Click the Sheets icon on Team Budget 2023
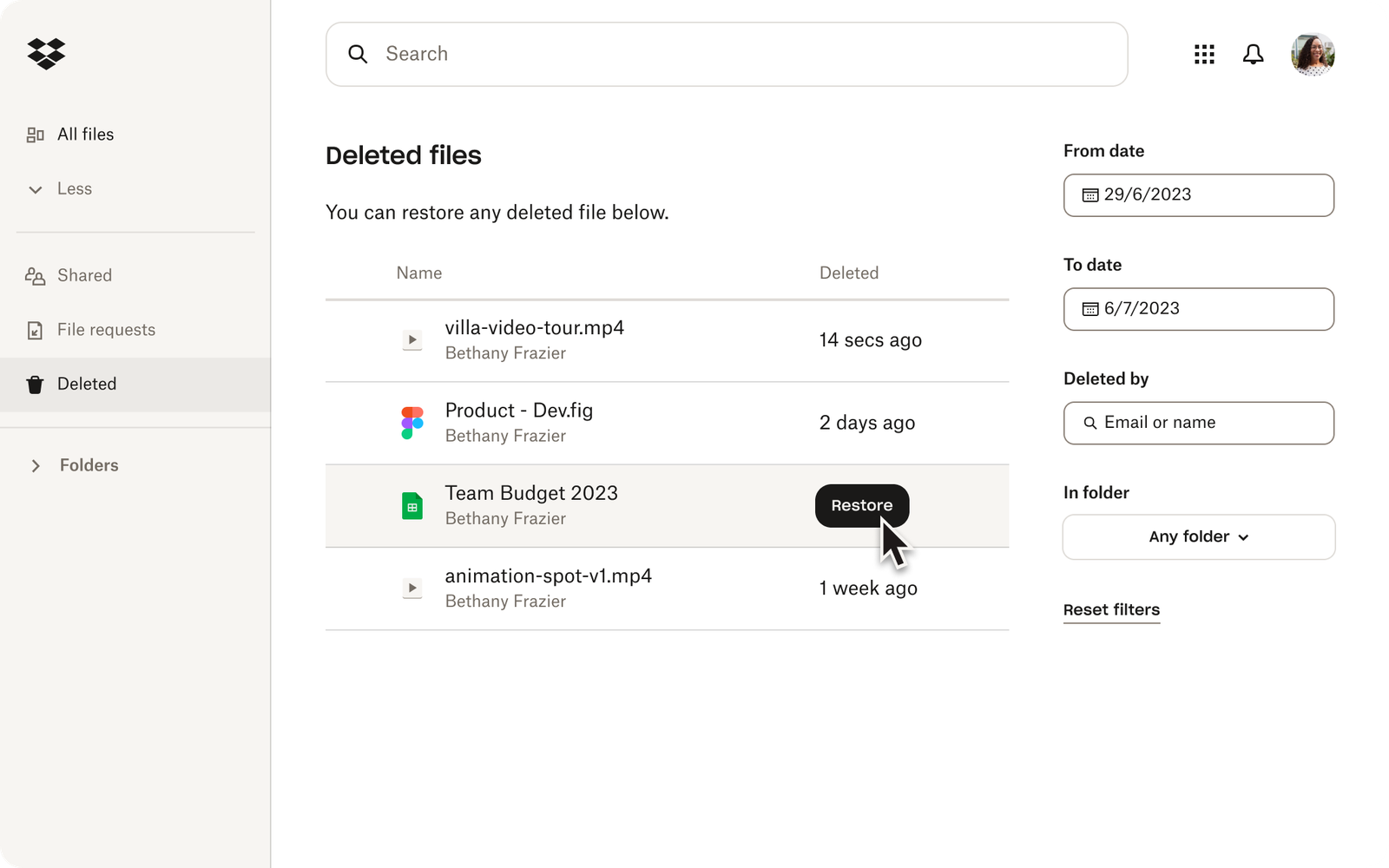The image size is (1389, 868). coord(411,505)
